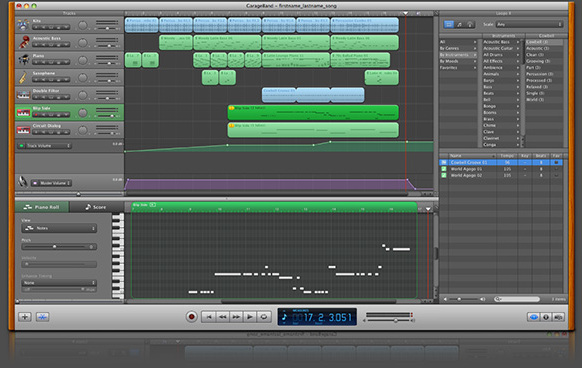
Task: Select Bongo instrument category
Action: tap(501, 106)
